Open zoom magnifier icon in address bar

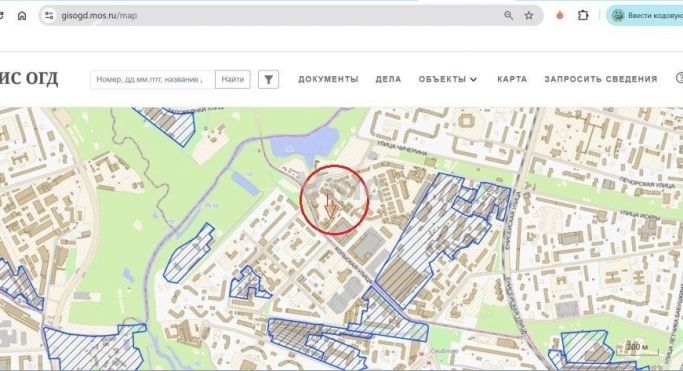click(x=508, y=16)
